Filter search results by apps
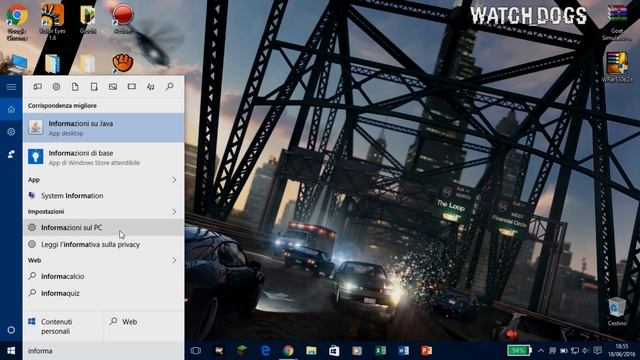The height and width of the screenshot is (360, 640). [x=38, y=87]
